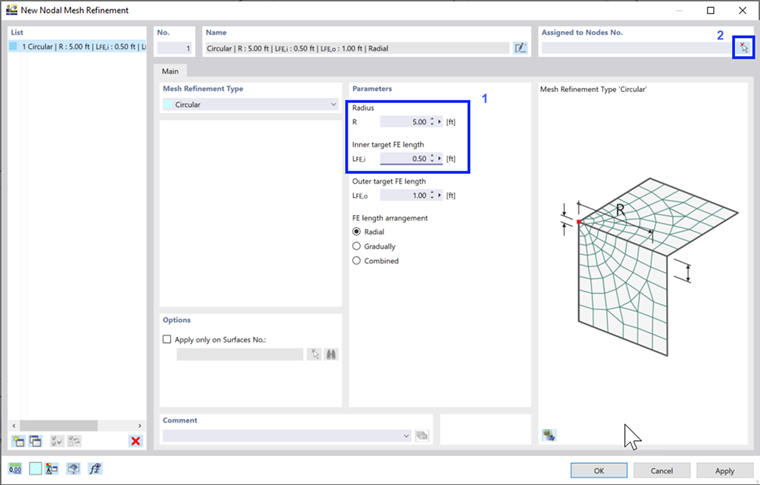760x485 pixels.
Task: Click the mesh refinement preview illustration
Action: [x=649, y=266]
